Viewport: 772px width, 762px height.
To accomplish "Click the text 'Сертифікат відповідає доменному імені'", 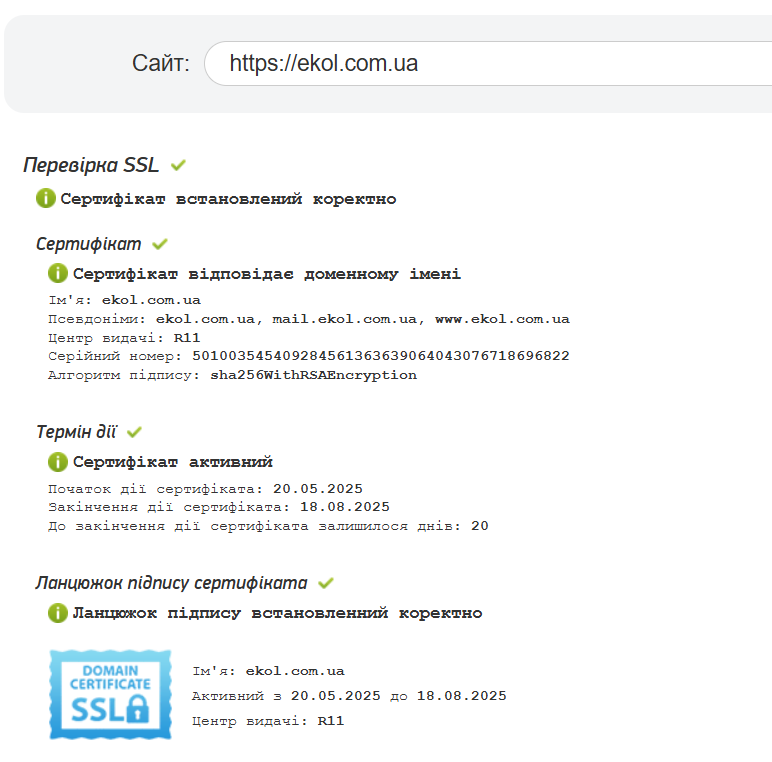I will [267, 274].
